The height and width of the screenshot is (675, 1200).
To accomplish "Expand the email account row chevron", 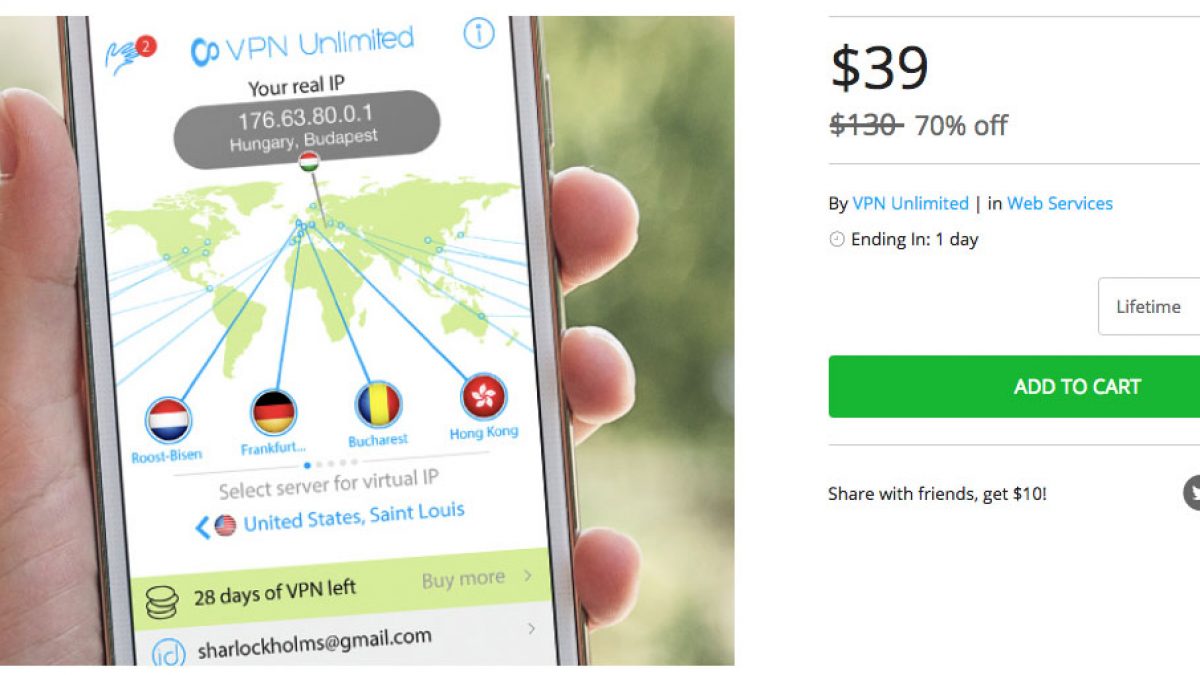I will 531,629.
